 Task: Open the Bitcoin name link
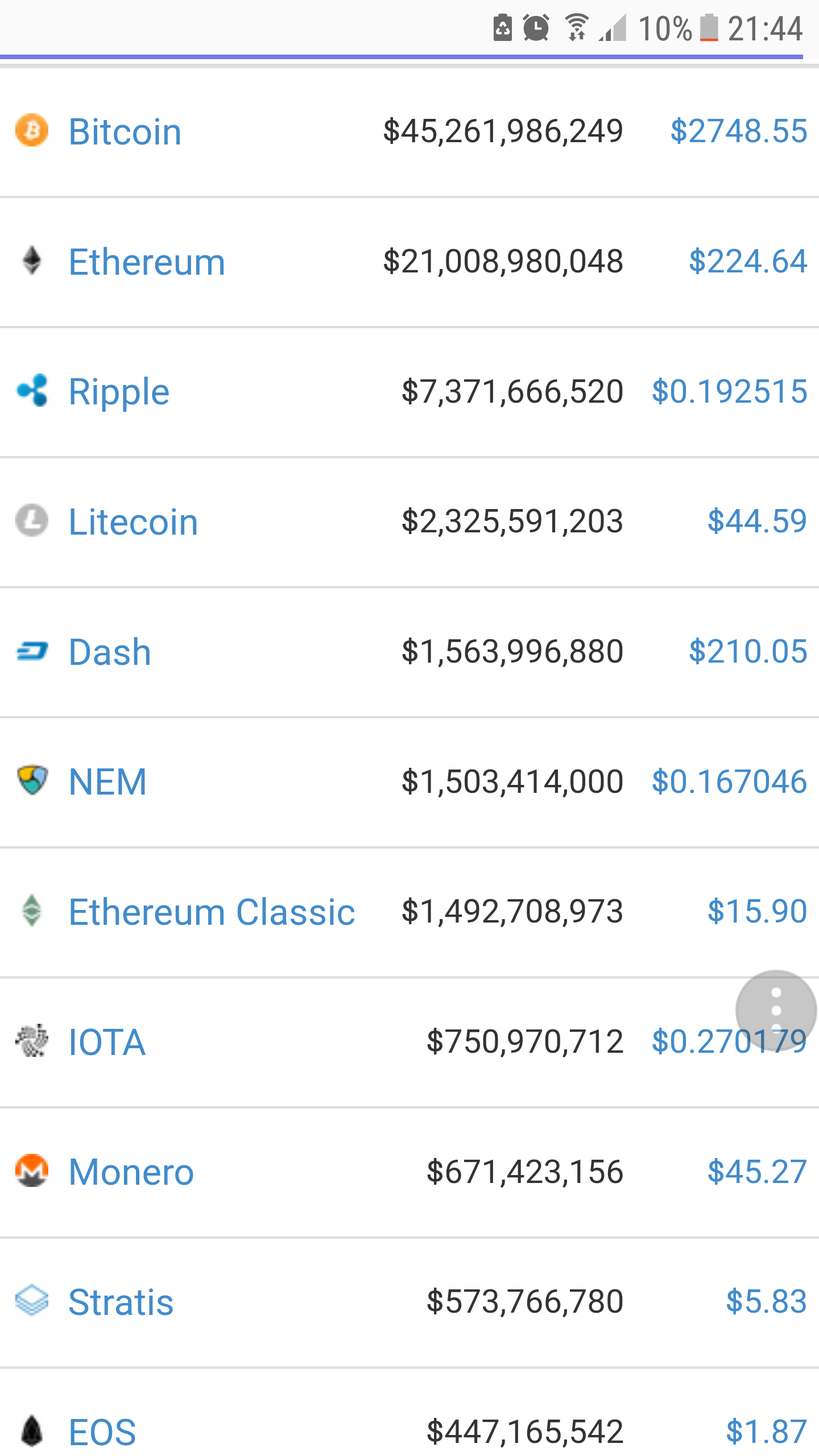(x=125, y=131)
